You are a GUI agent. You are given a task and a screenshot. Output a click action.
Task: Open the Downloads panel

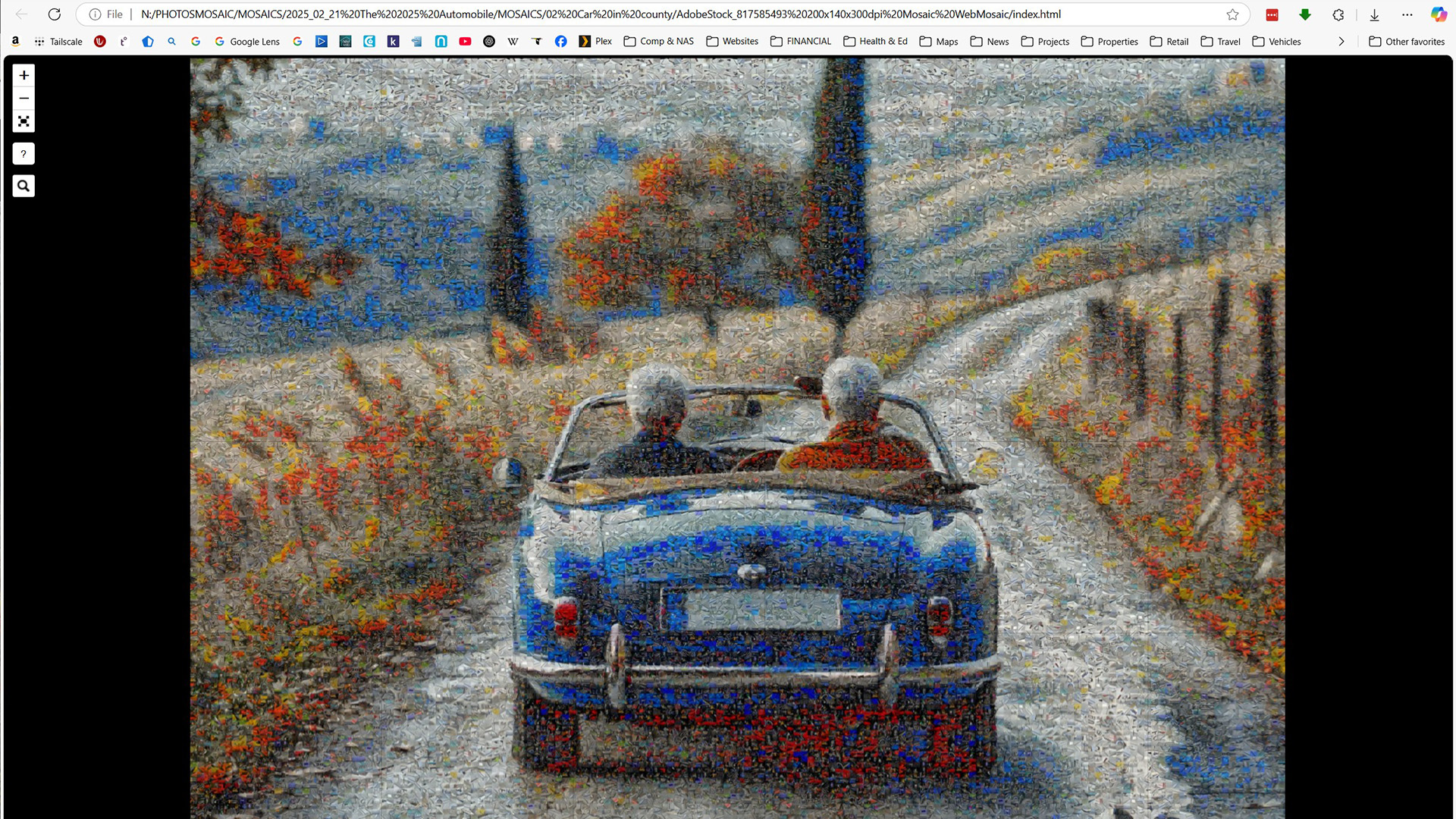tap(1374, 14)
